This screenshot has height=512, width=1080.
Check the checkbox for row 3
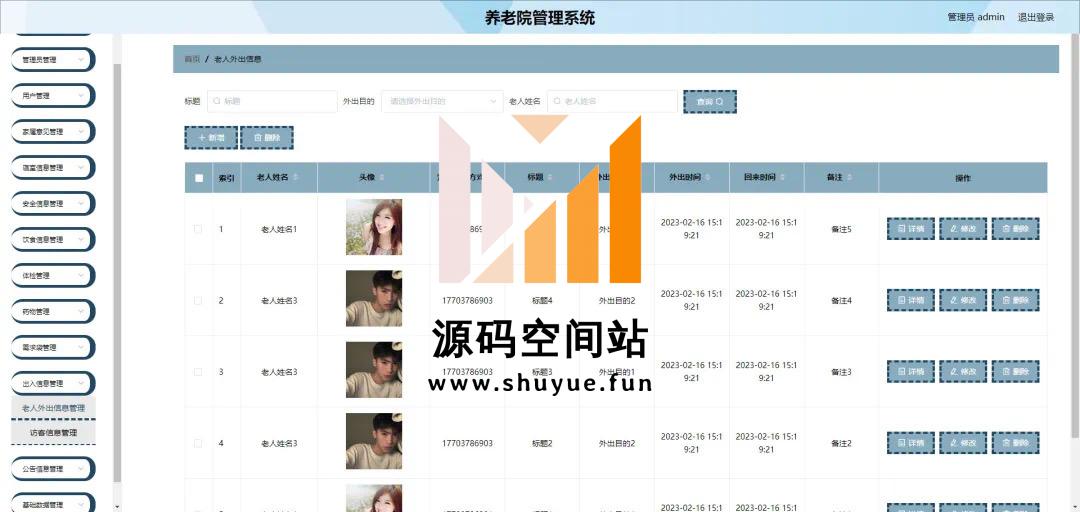click(x=198, y=371)
